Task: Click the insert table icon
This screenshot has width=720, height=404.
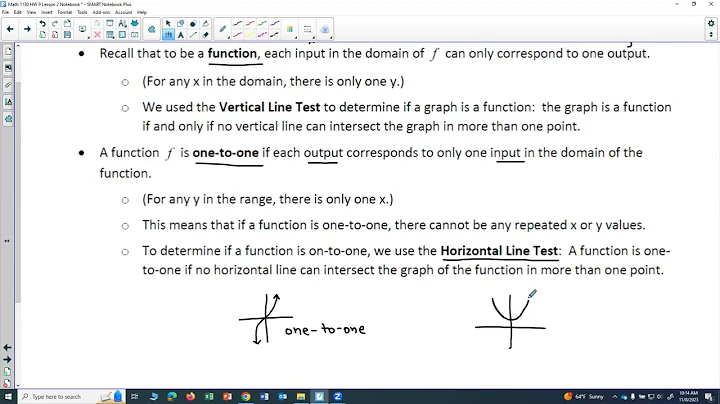Action: point(110,34)
